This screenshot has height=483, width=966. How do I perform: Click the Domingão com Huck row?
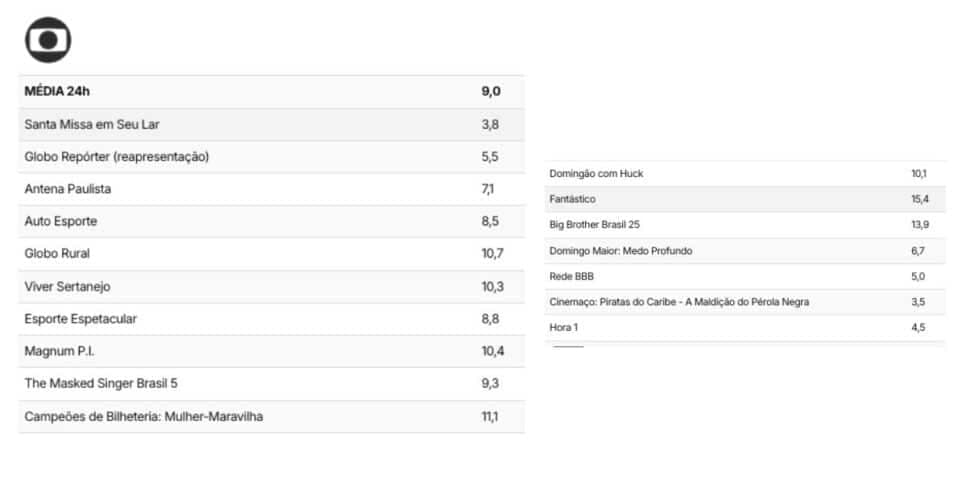pyautogui.click(x=745, y=174)
